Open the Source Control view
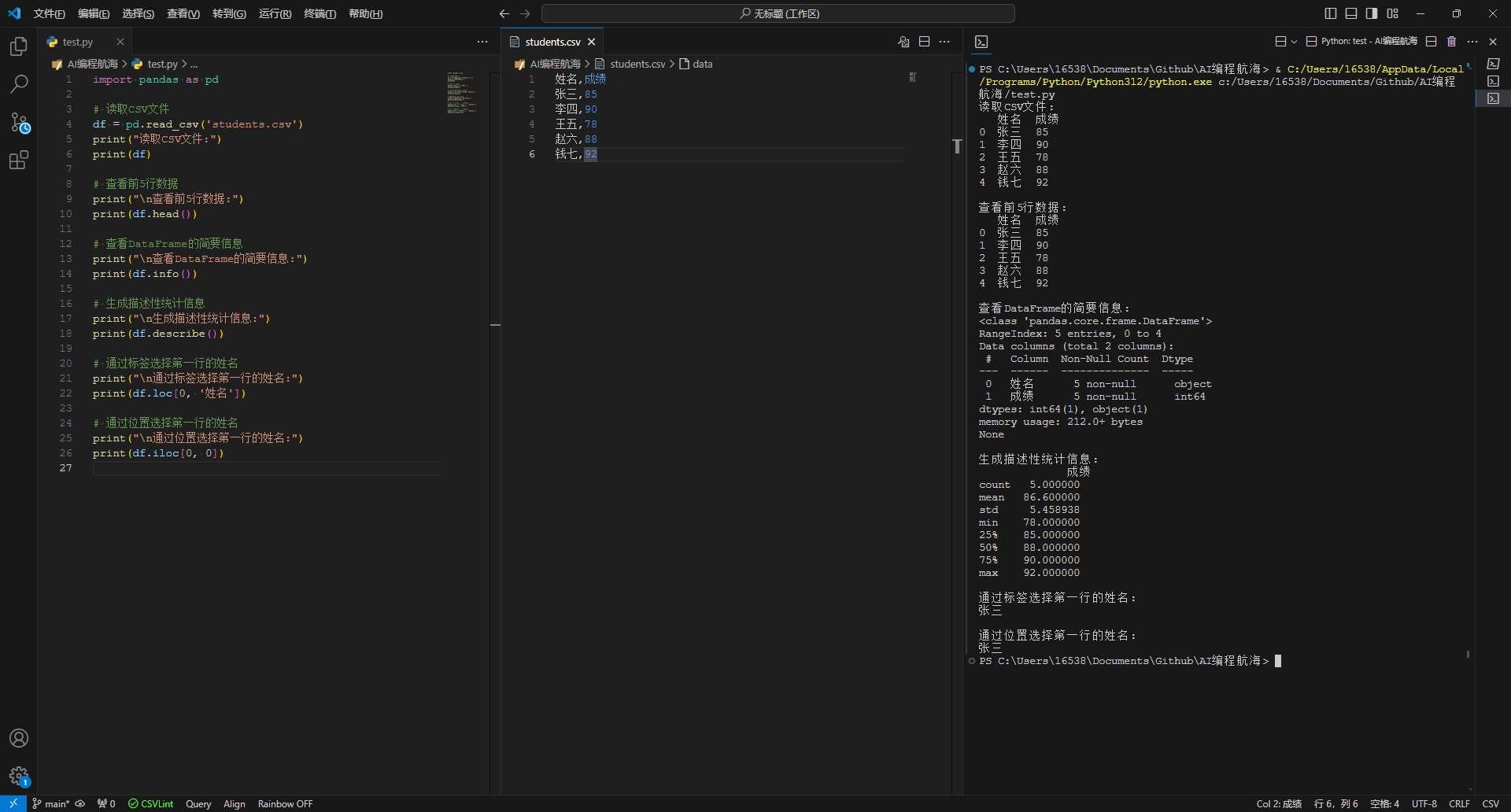 coord(19,123)
